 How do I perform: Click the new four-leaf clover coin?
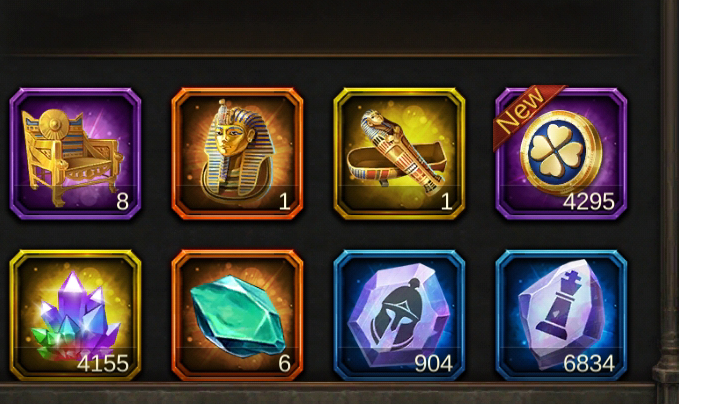point(561,154)
